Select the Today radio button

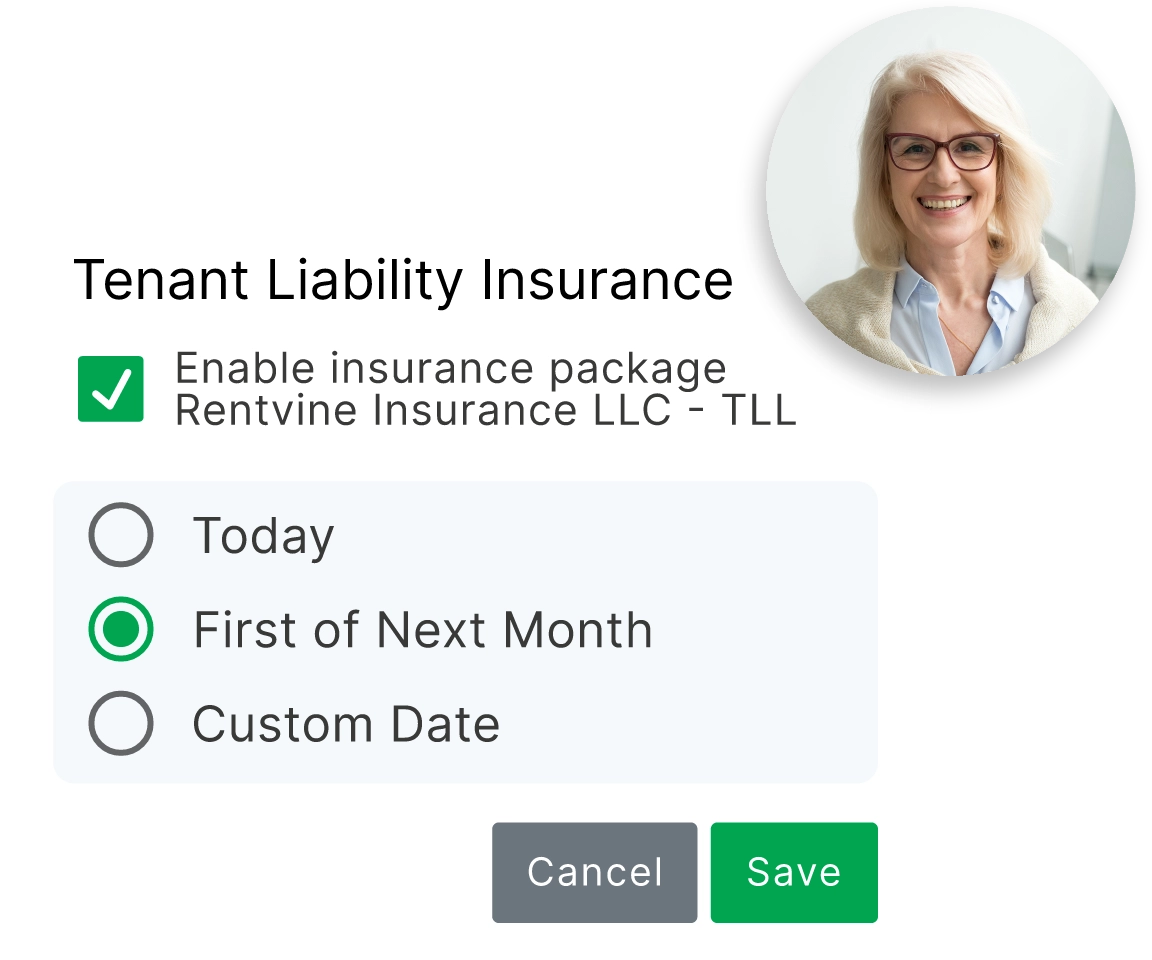pos(120,536)
